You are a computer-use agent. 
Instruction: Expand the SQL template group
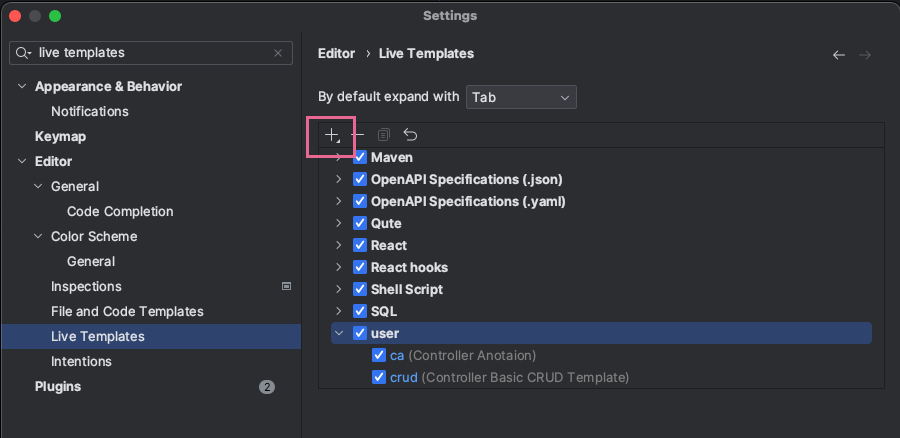point(339,311)
